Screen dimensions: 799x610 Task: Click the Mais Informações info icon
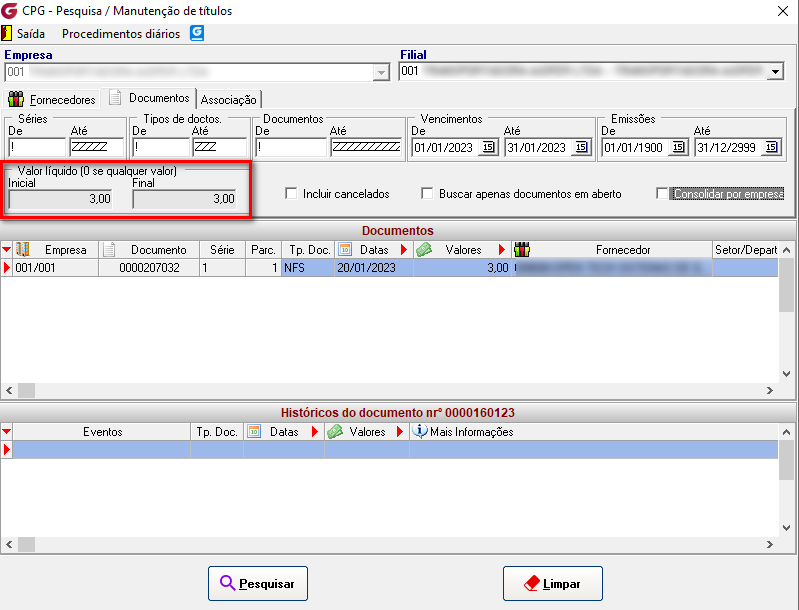419,431
